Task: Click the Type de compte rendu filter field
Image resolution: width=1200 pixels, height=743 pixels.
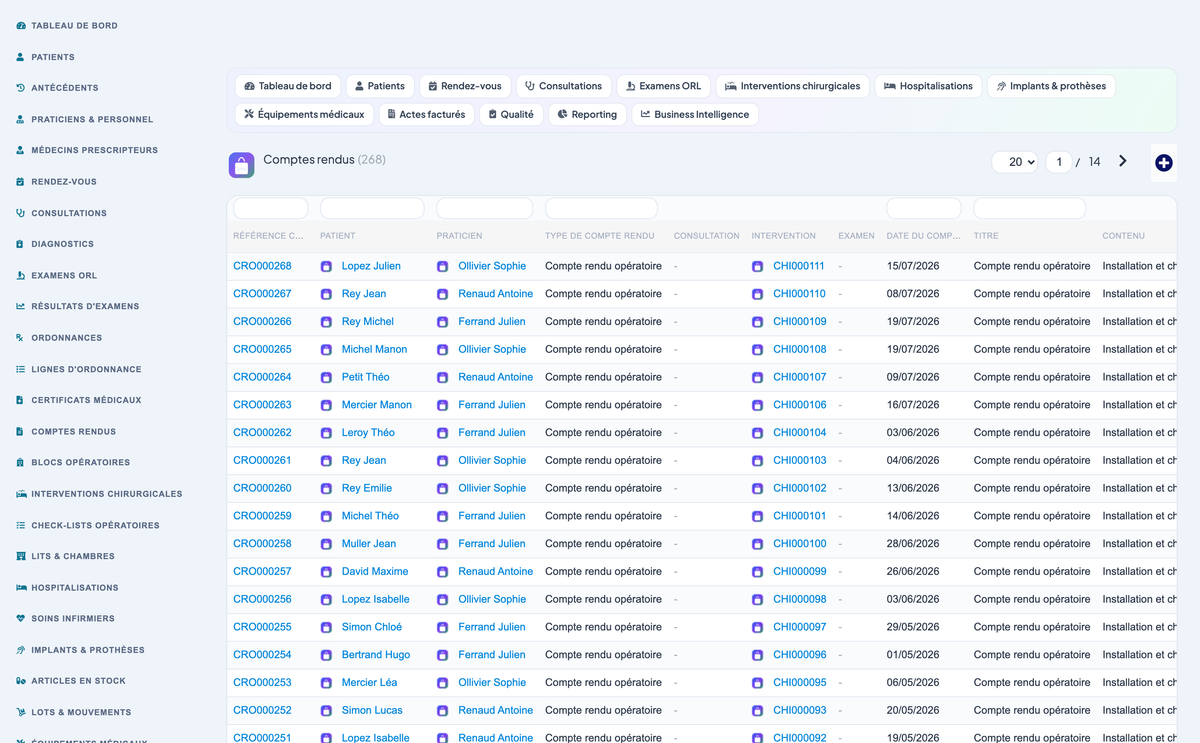Action: click(x=601, y=208)
